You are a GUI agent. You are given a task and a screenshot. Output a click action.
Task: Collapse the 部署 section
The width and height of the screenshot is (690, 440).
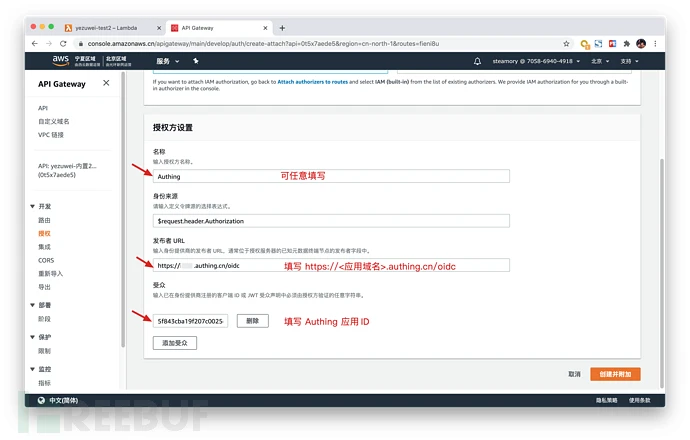(x=33, y=305)
